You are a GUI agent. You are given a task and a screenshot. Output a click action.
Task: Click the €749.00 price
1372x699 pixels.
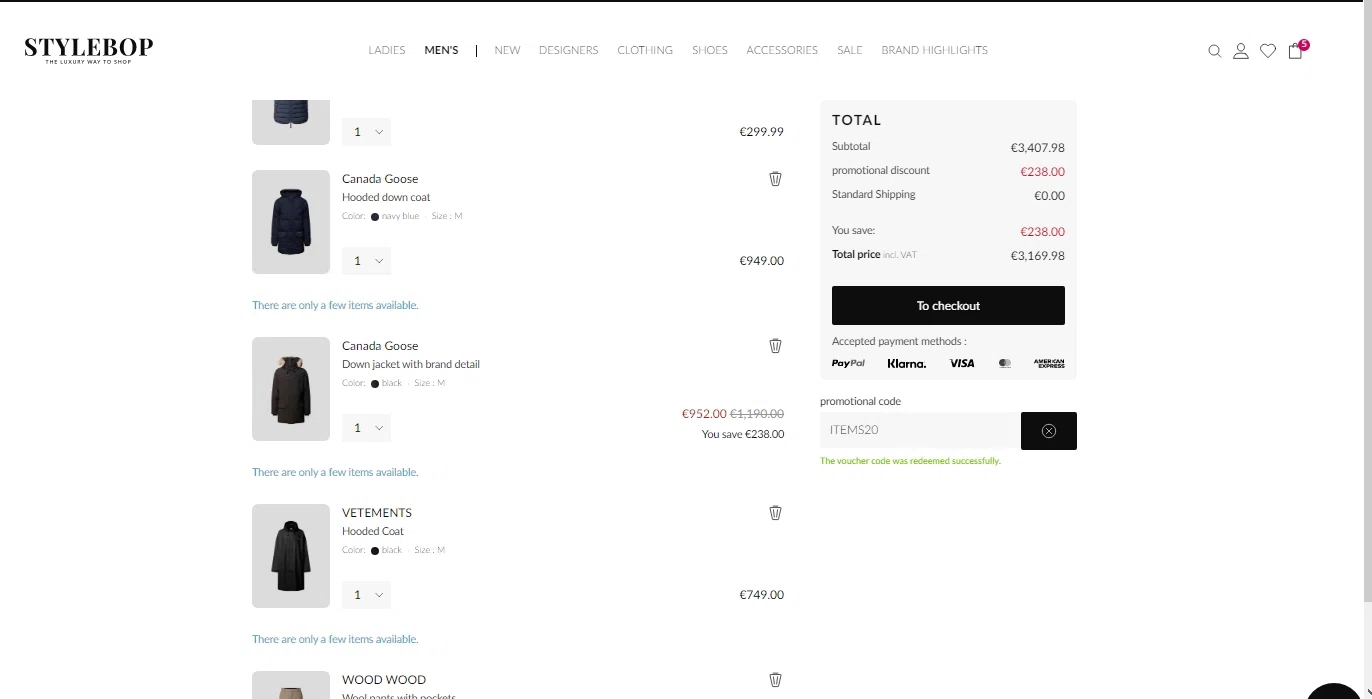[762, 595]
